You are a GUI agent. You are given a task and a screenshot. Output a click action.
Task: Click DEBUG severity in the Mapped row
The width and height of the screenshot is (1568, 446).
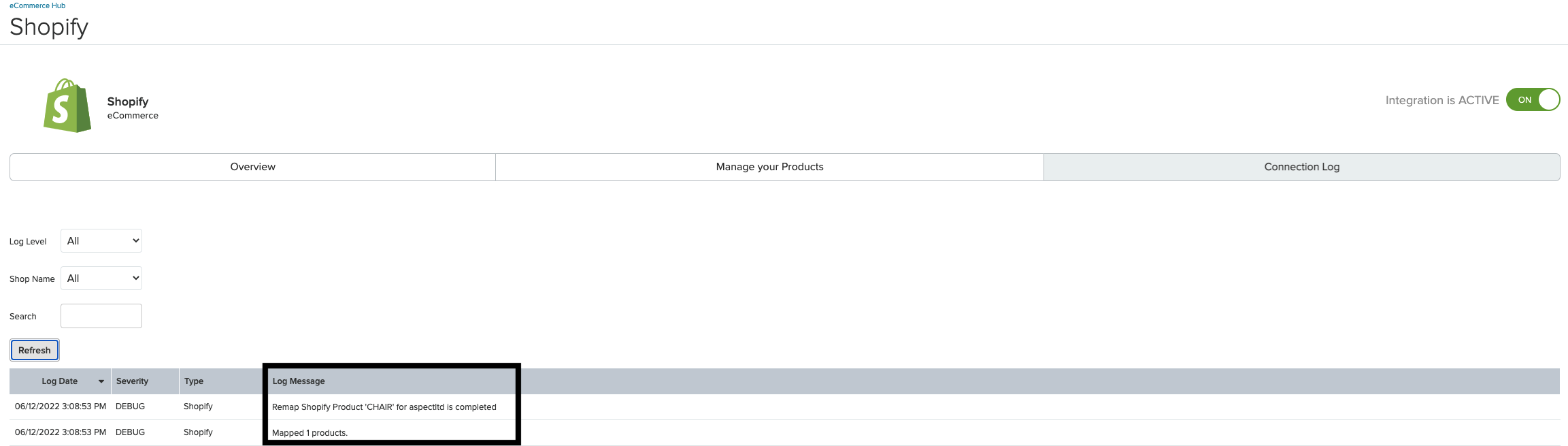130,432
